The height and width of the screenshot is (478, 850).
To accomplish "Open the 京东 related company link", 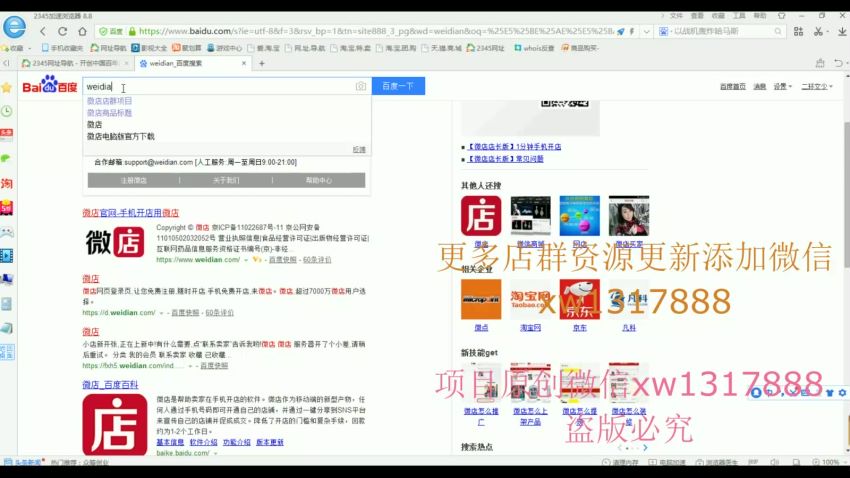I will [579, 328].
